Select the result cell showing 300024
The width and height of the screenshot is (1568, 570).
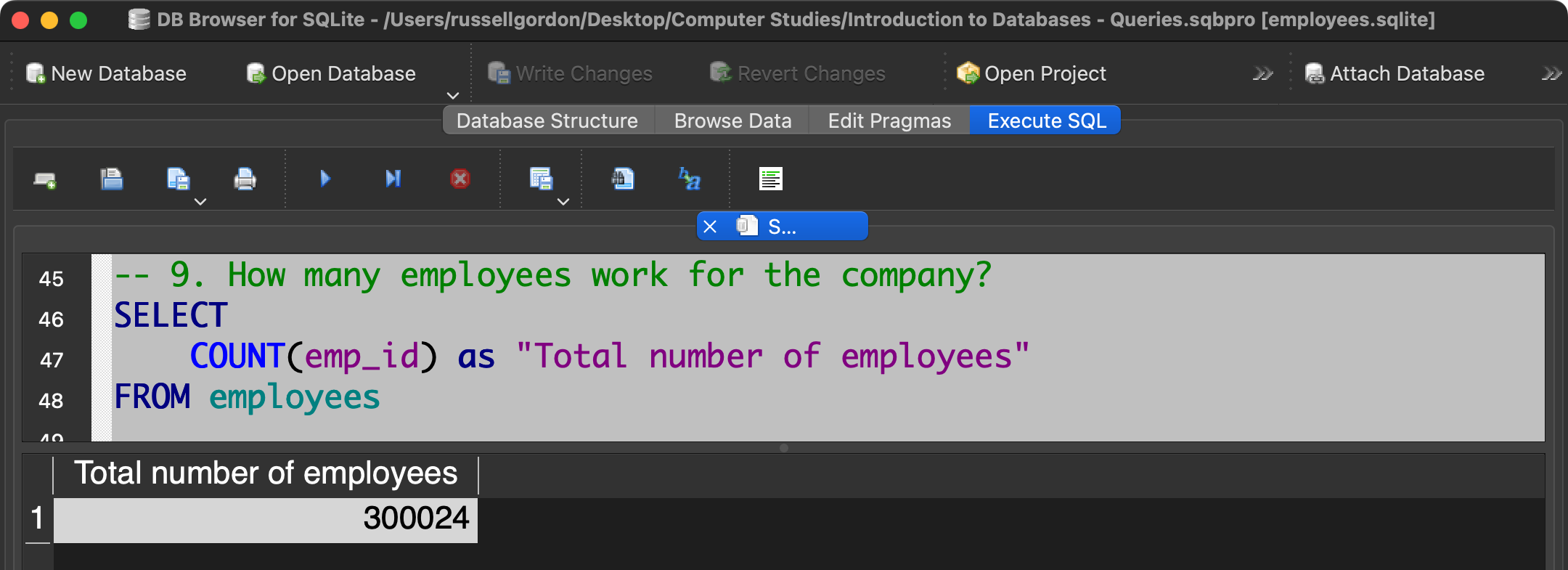pyautogui.click(x=266, y=519)
